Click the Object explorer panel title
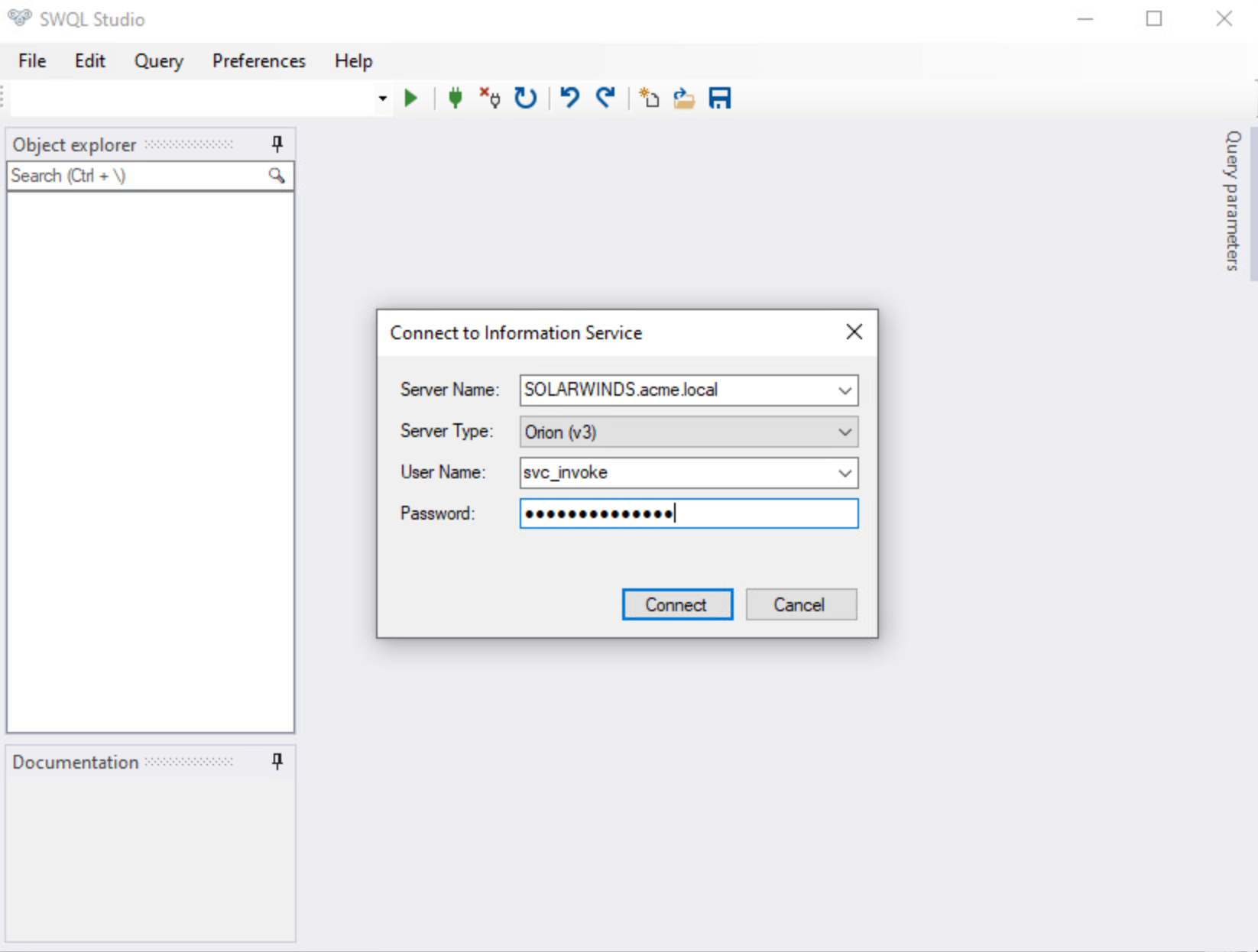This screenshot has width=1258, height=952. pyautogui.click(x=74, y=144)
